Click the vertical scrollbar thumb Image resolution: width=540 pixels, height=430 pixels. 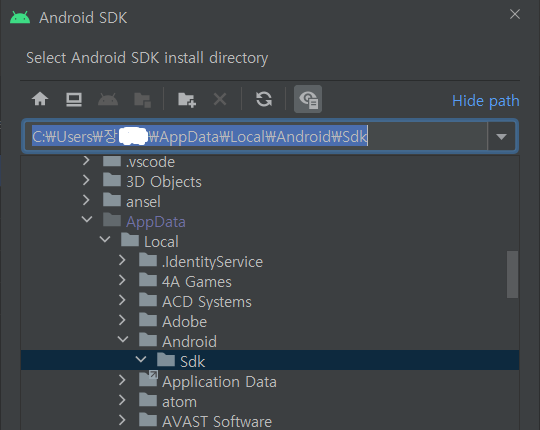(x=512, y=274)
